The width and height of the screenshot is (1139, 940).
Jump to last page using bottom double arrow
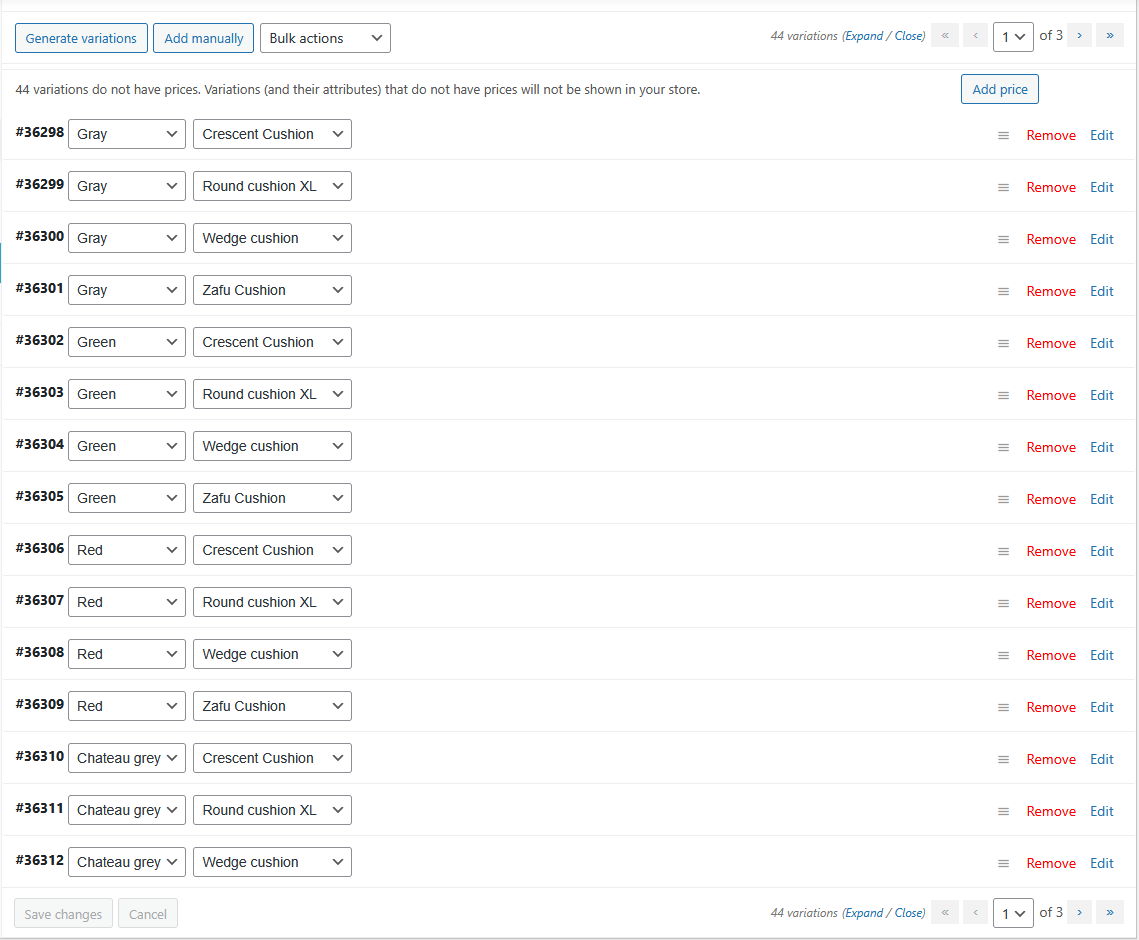pyautogui.click(x=1109, y=913)
